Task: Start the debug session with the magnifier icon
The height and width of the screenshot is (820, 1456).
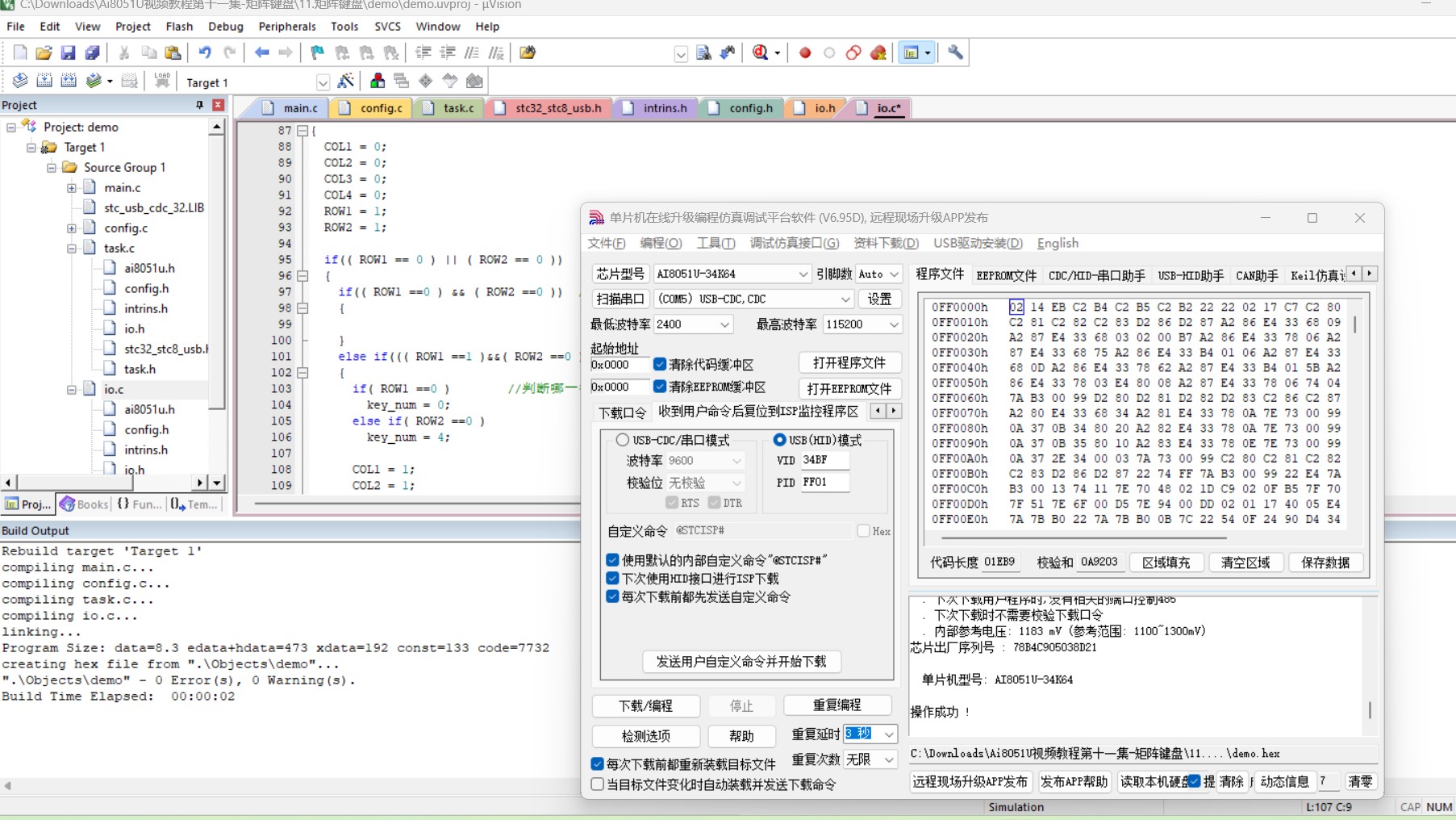Action: click(760, 53)
